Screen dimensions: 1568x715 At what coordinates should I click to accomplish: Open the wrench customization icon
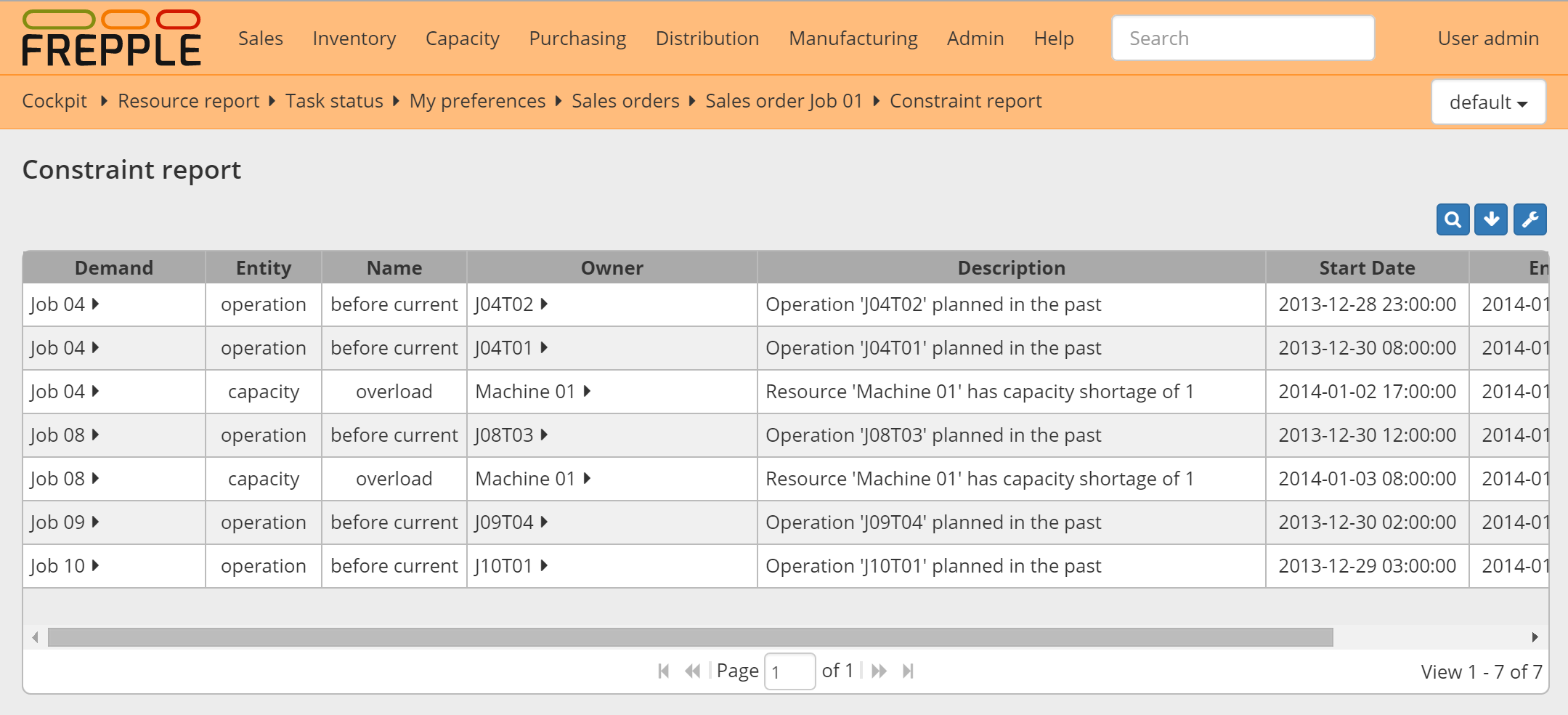(x=1531, y=219)
